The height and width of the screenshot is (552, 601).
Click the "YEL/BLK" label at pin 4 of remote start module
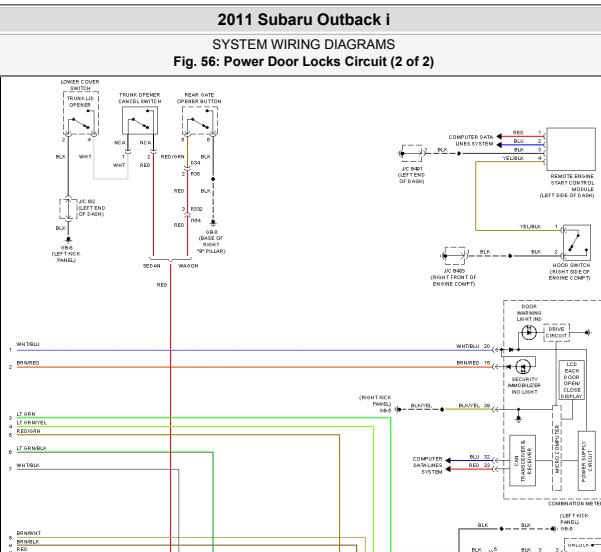513,158
